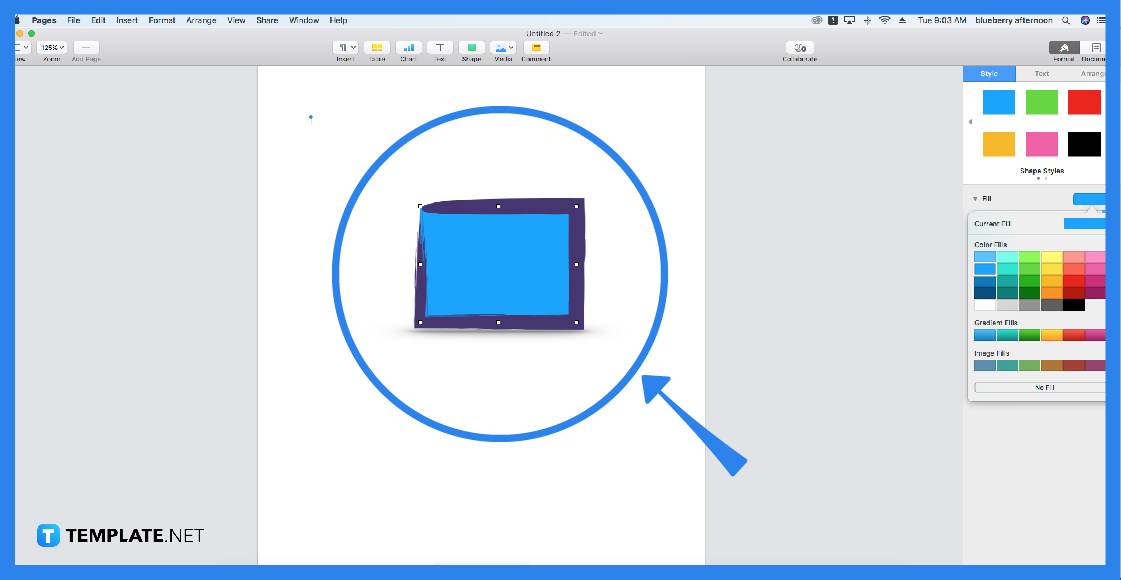The height and width of the screenshot is (580, 1121).
Task: Go to previous shape styles page arrow
Action: (970, 122)
